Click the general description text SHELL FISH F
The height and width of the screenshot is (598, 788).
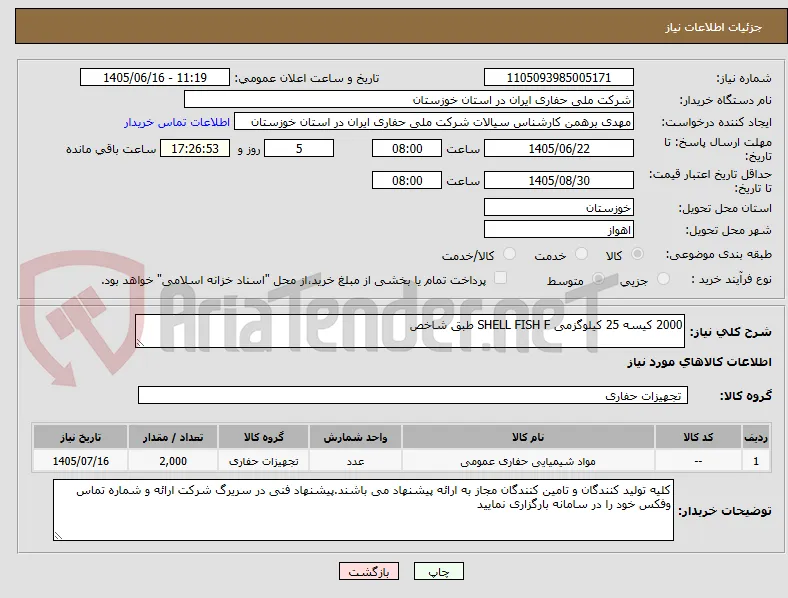click(x=514, y=325)
